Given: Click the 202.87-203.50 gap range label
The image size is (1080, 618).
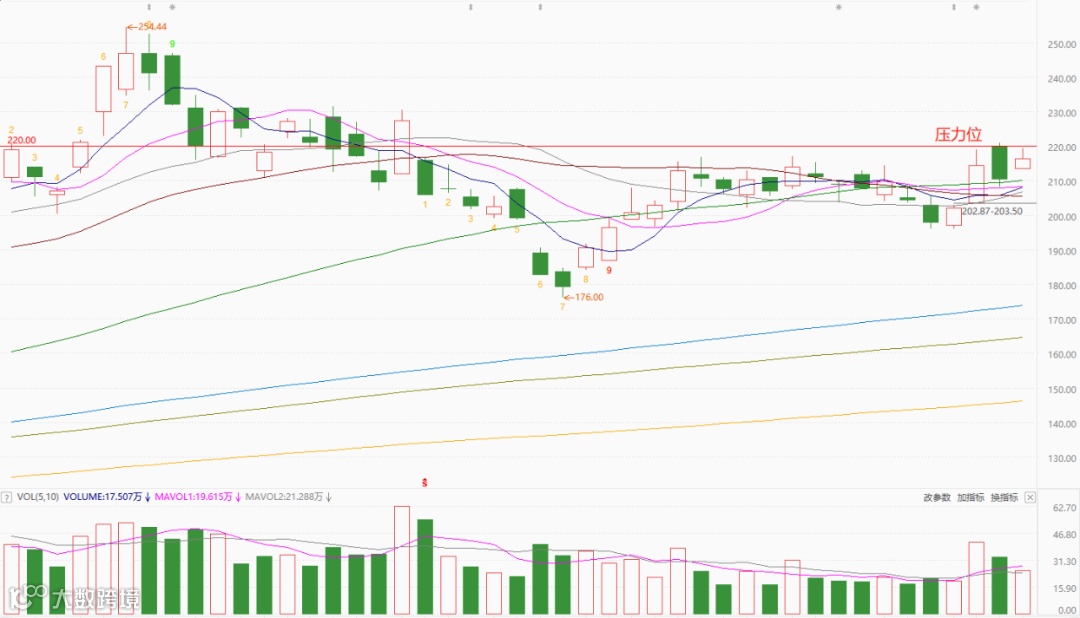Looking at the screenshot, I should (993, 211).
